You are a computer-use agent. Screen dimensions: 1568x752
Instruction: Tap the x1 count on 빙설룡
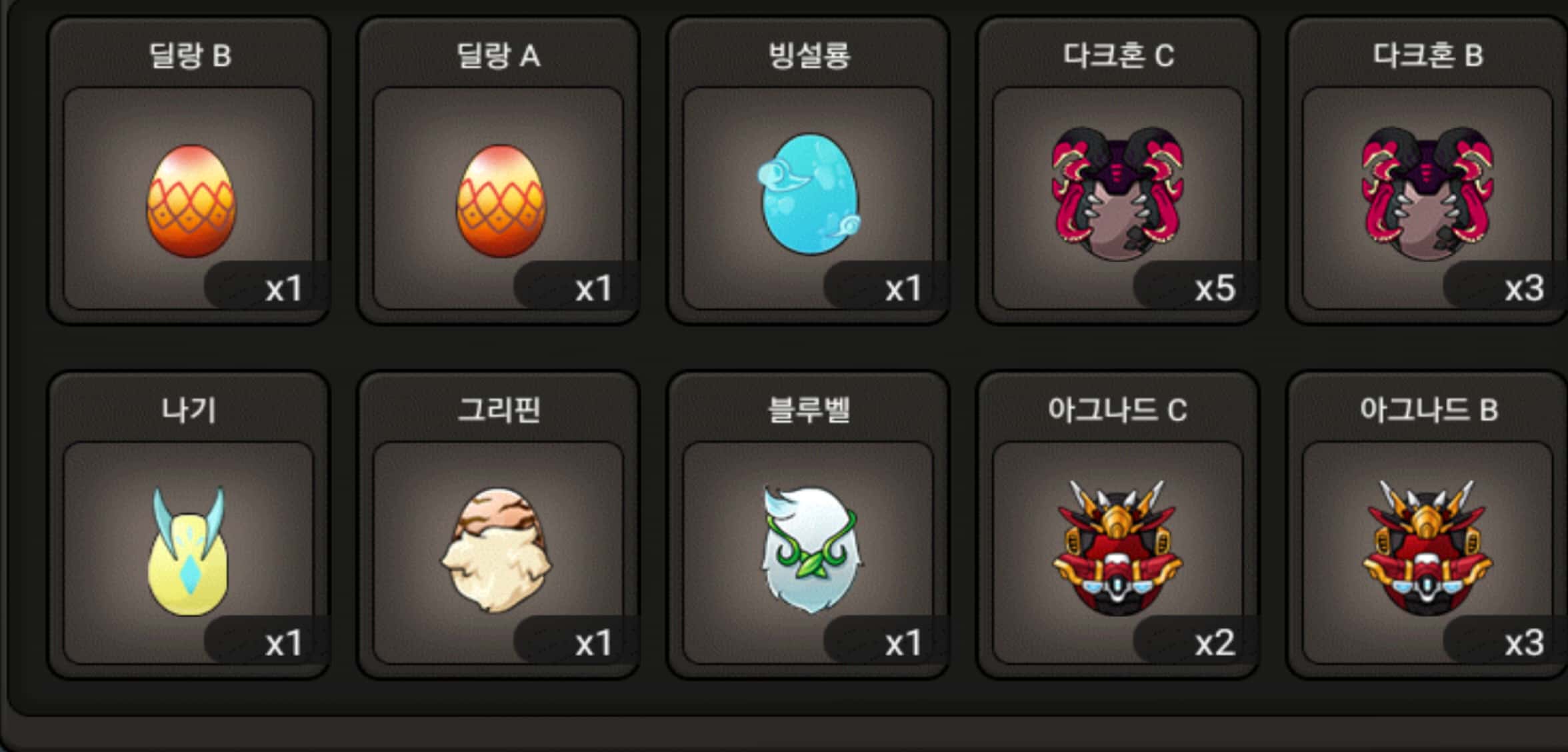[903, 289]
